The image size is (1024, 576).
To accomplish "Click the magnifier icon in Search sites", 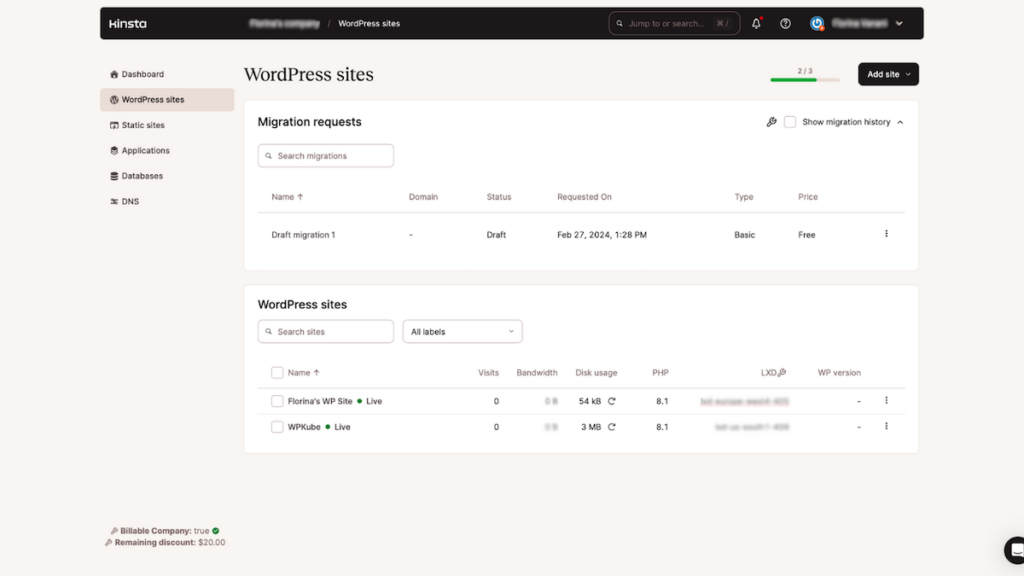I will pos(268,332).
